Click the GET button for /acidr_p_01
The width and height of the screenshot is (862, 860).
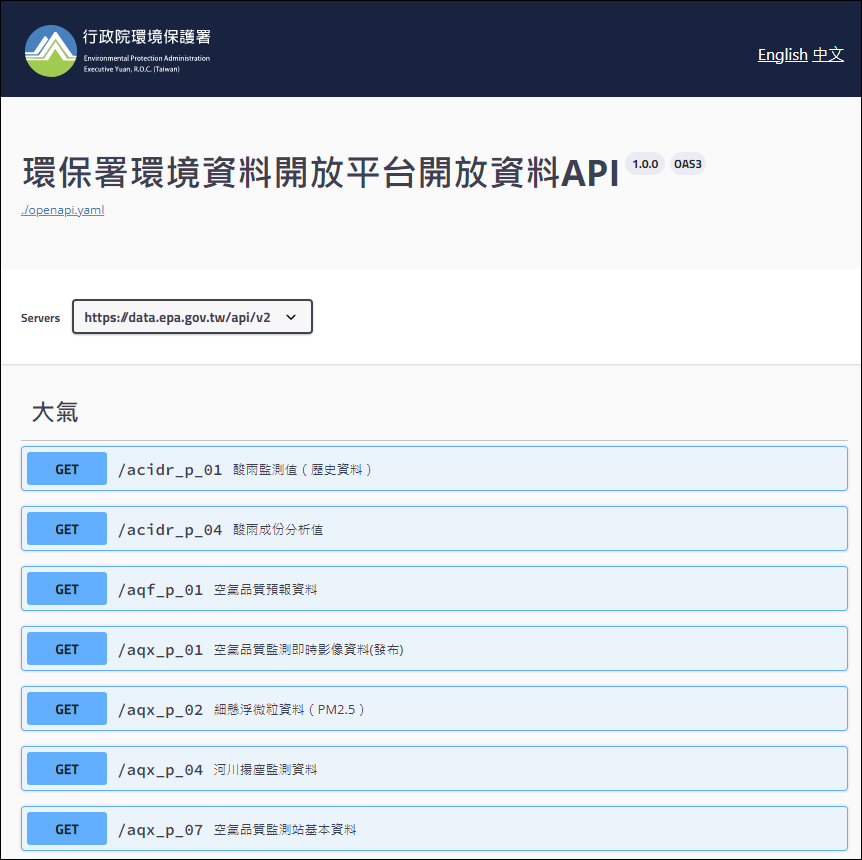(67, 469)
